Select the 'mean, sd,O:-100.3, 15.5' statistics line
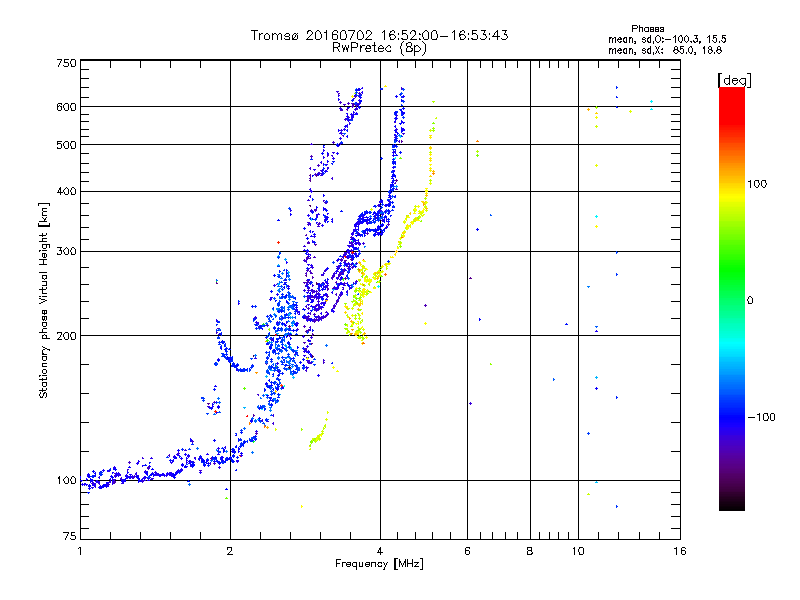800x600 pixels. [667, 39]
